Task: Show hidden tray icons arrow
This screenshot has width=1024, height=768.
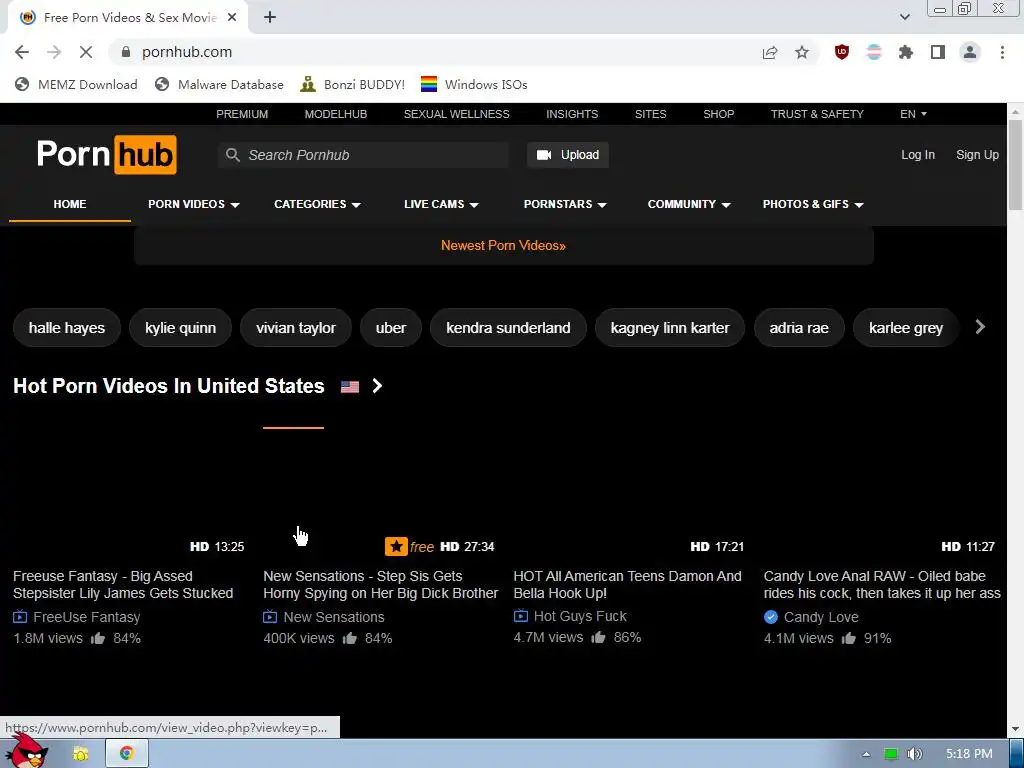Action: tap(867, 754)
